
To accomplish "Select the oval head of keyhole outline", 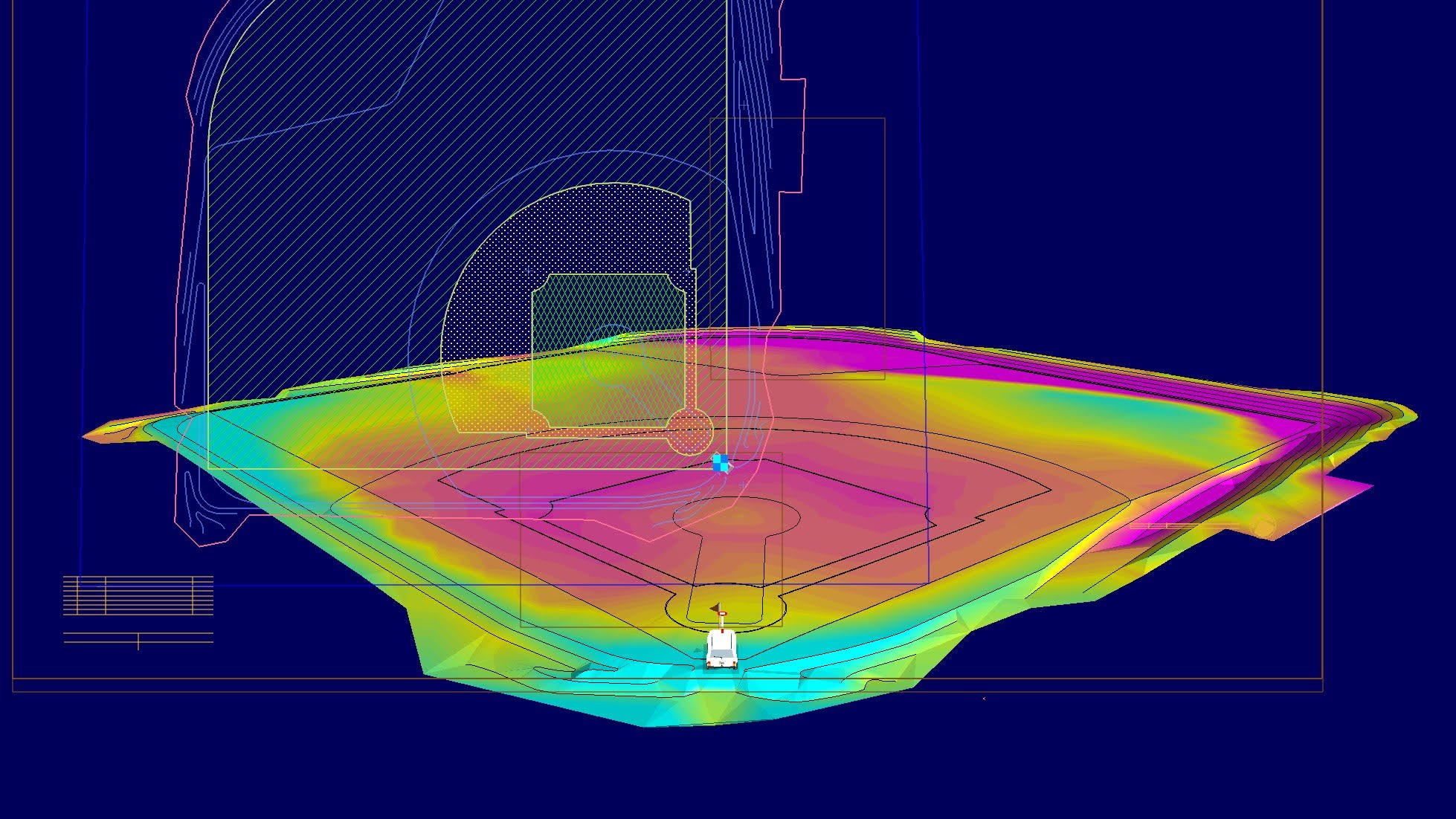I will pos(736,515).
